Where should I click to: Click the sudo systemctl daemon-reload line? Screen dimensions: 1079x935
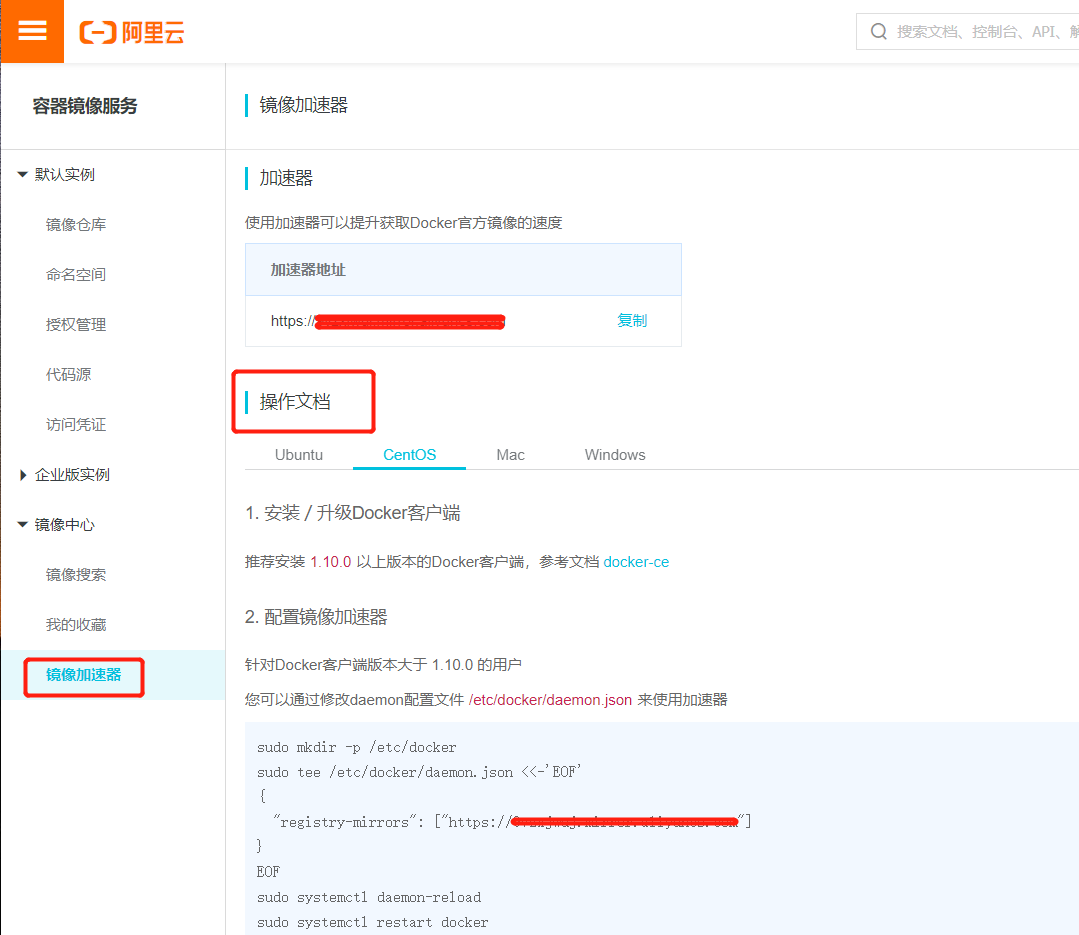click(369, 897)
